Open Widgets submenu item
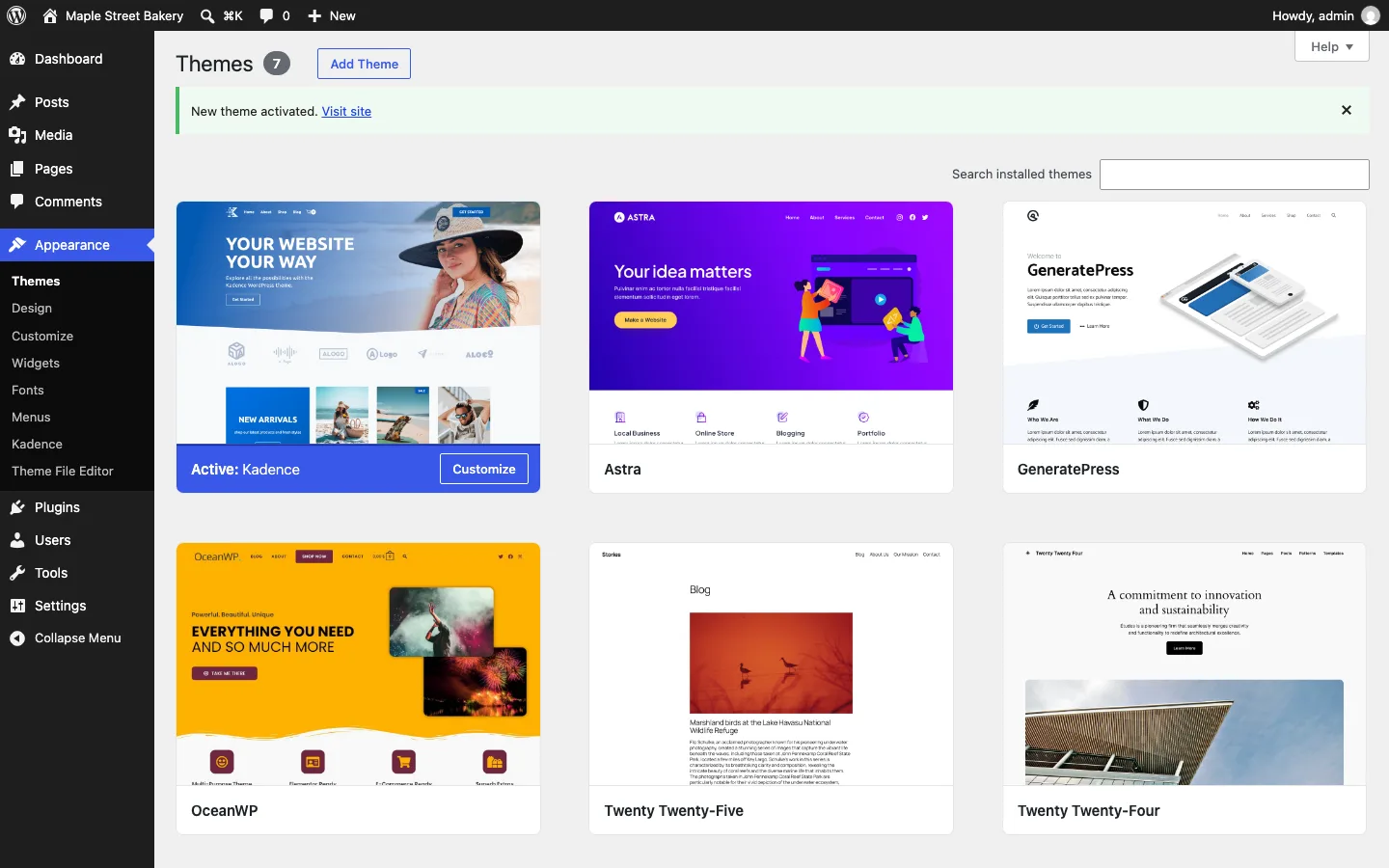 point(36,363)
